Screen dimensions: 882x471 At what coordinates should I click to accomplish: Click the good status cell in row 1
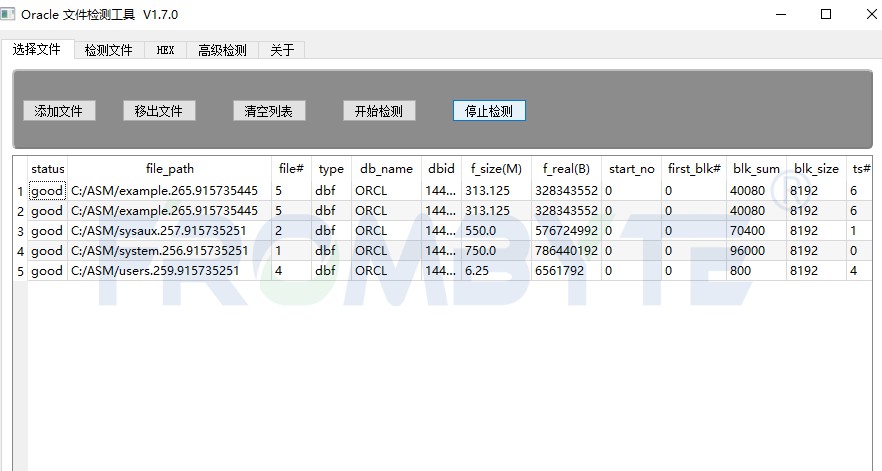[x=47, y=191]
